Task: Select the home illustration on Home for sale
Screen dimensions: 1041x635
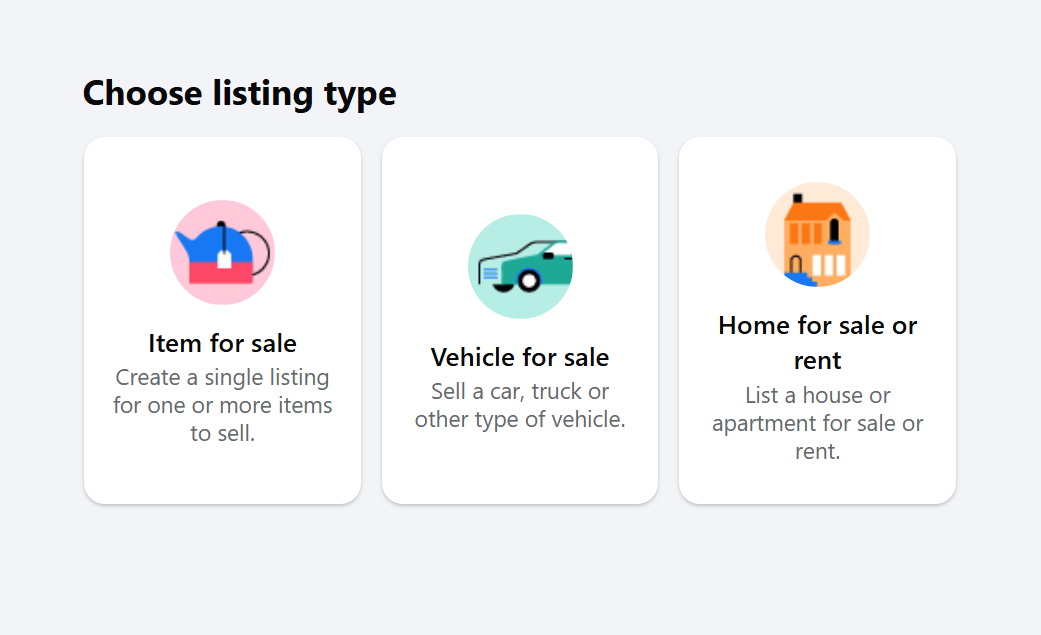Action: pyautogui.click(x=817, y=233)
